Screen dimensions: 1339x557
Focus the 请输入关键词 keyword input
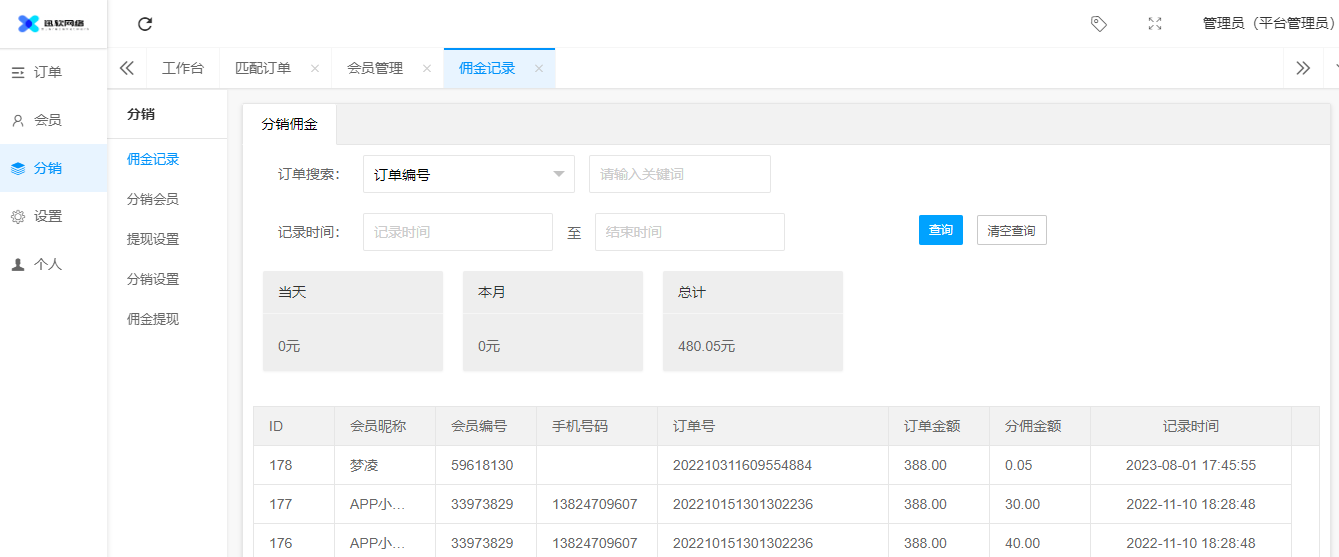tap(679, 174)
